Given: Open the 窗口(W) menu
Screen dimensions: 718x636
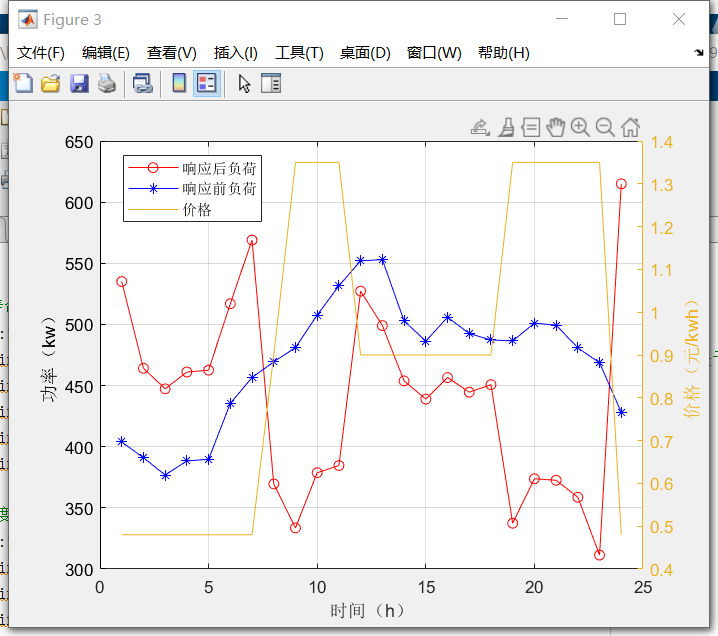Looking at the screenshot, I should pos(434,53).
